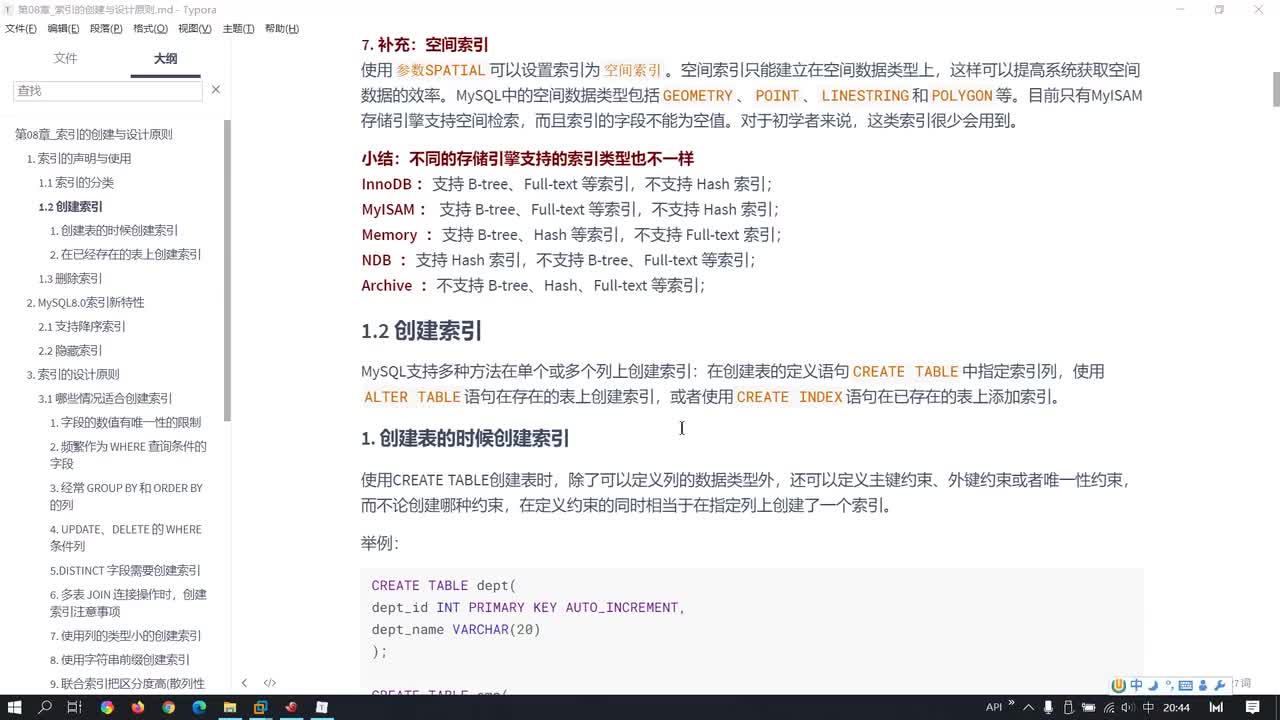Open the 格式(O) menu
The height and width of the screenshot is (720, 1280).
(150, 28)
